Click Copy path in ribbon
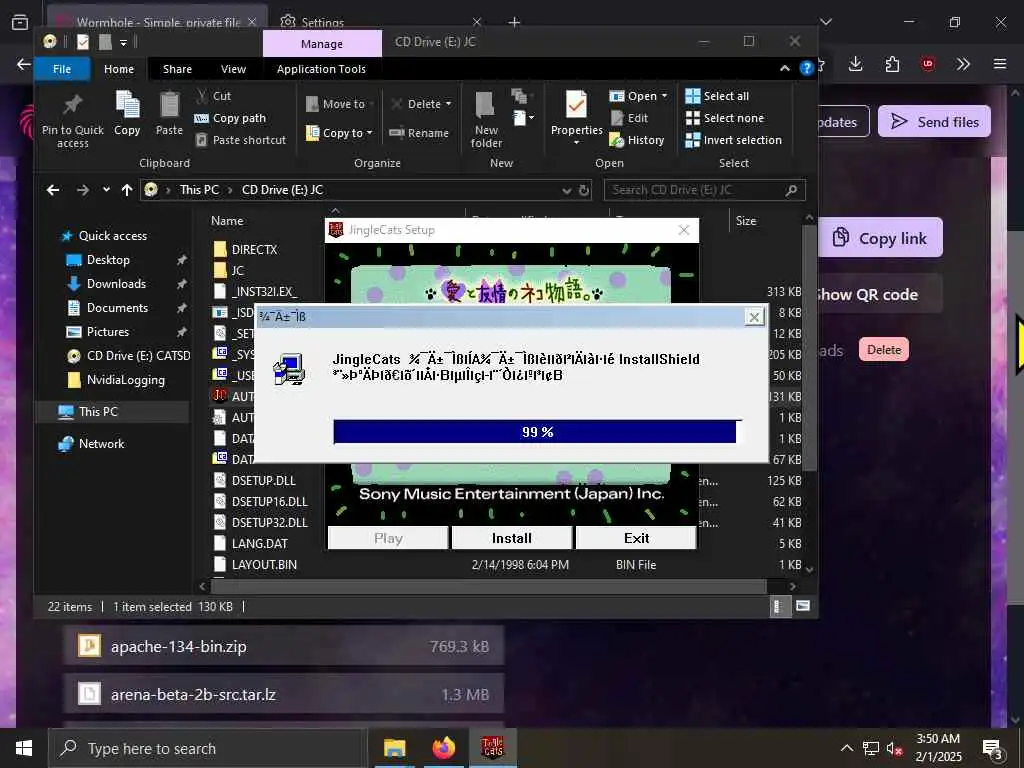 231,118
